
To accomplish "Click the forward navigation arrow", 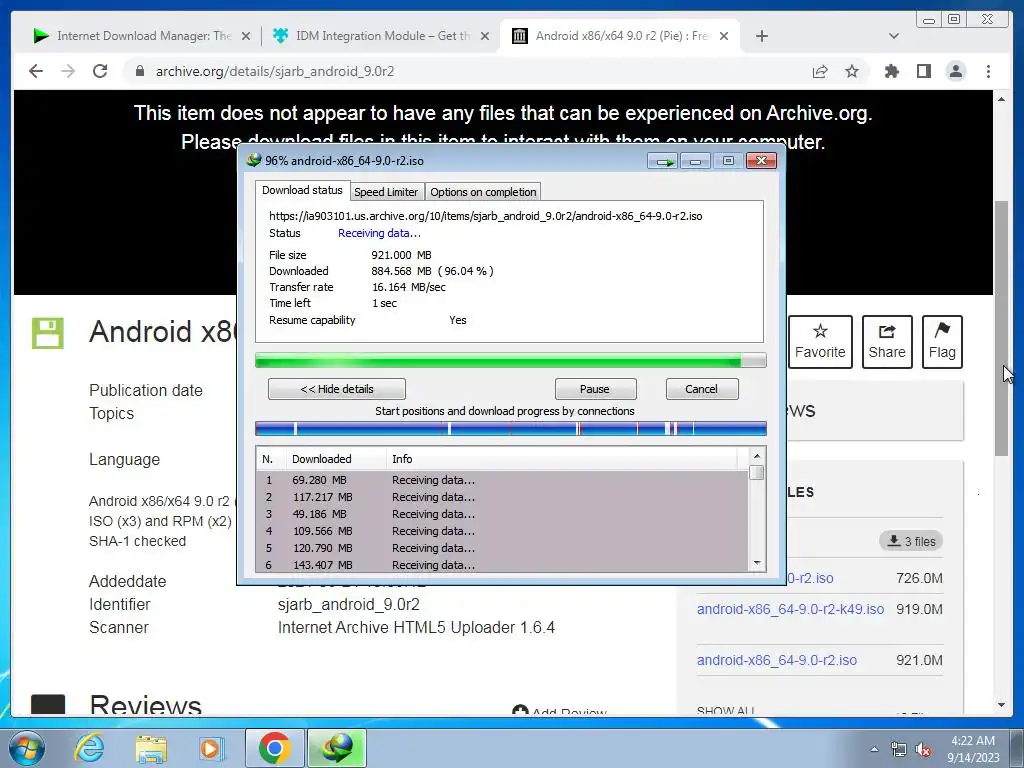I will (68, 71).
